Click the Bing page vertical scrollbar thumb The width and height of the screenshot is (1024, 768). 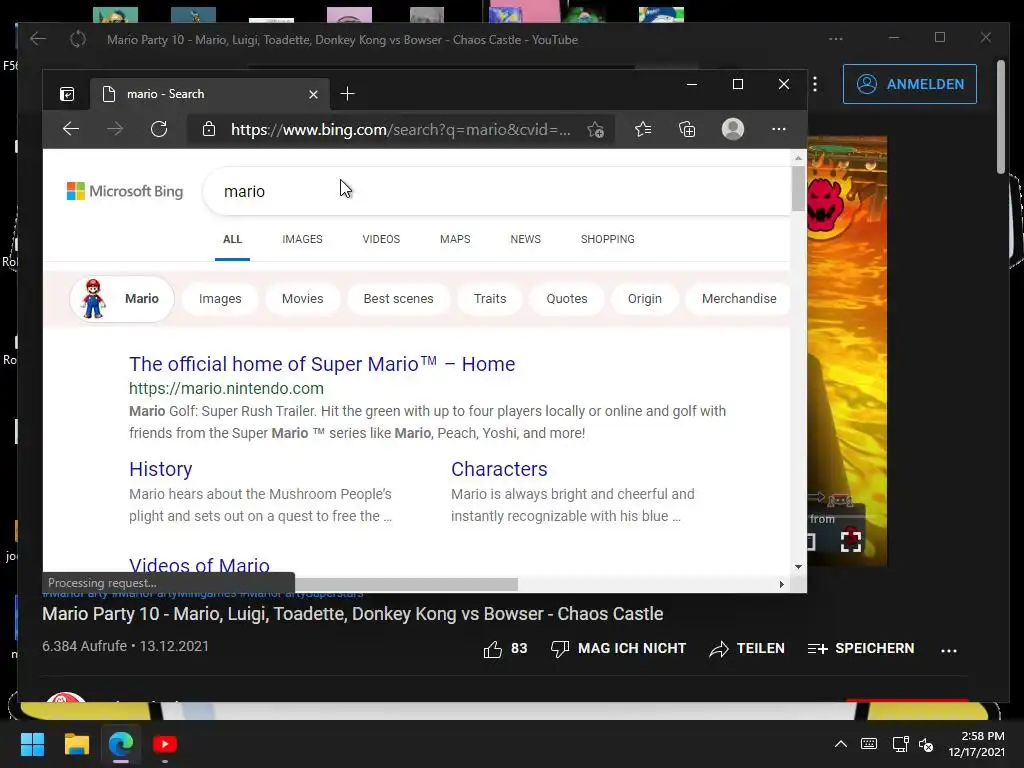[798, 189]
